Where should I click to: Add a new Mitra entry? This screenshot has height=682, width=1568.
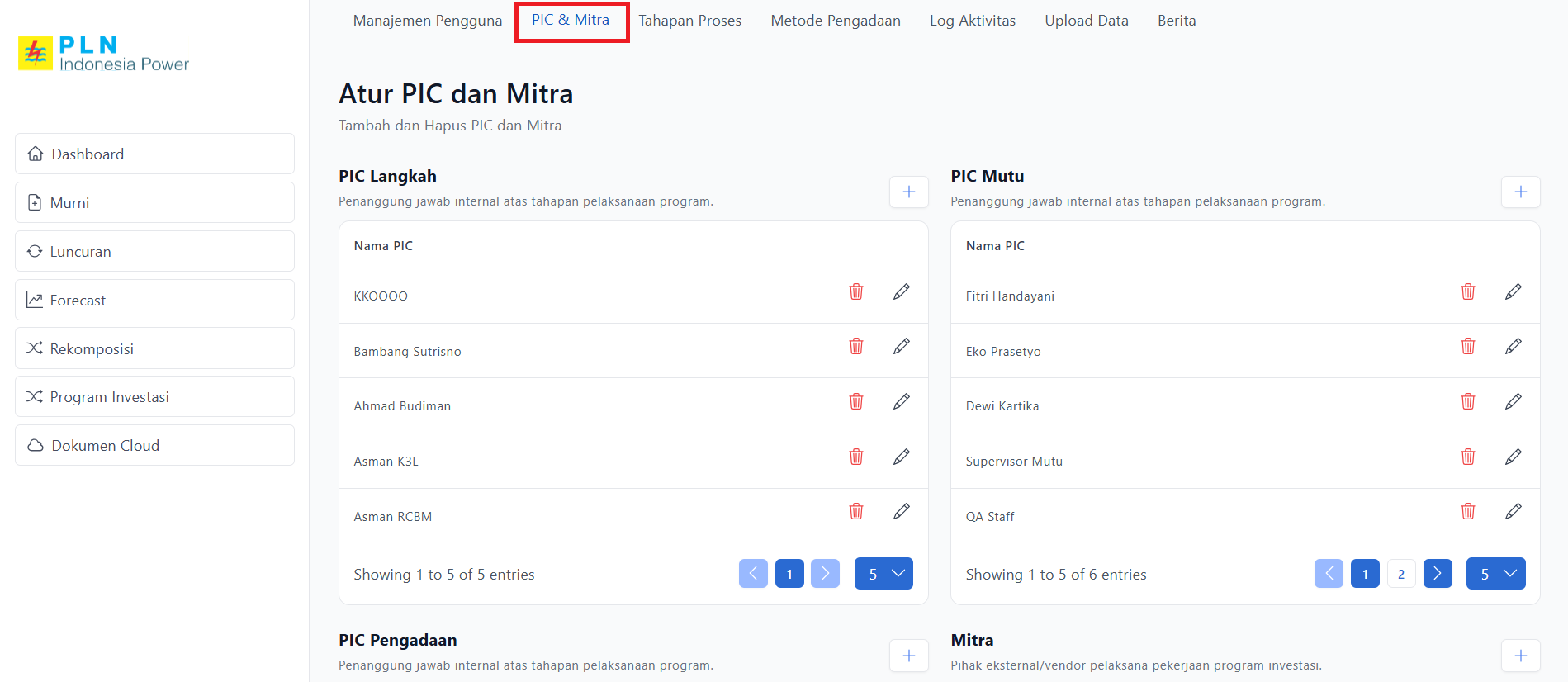pyautogui.click(x=1520, y=656)
